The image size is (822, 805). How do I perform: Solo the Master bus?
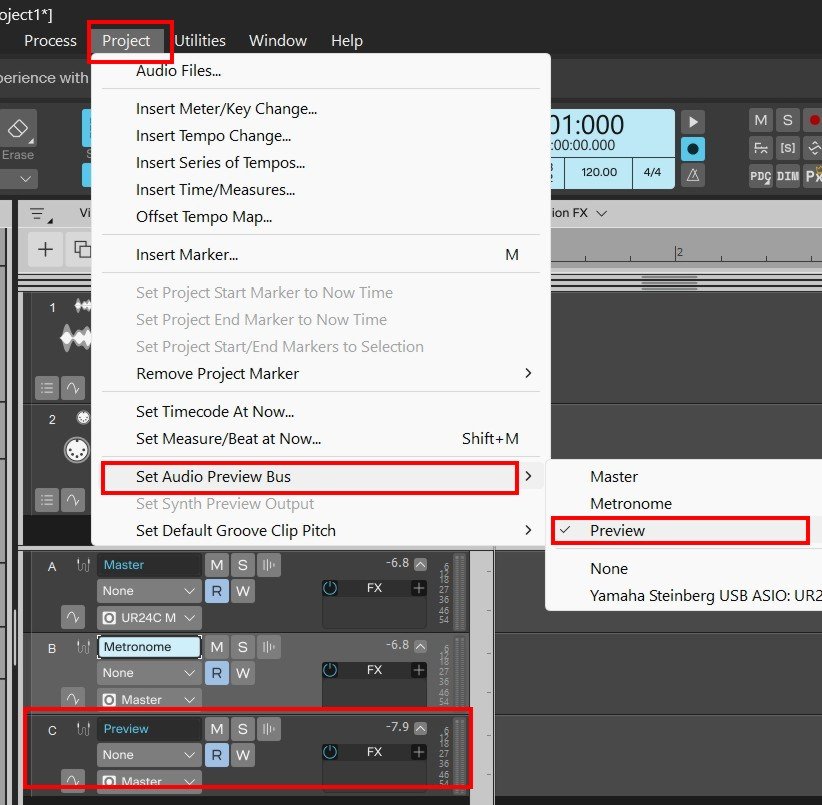point(242,565)
